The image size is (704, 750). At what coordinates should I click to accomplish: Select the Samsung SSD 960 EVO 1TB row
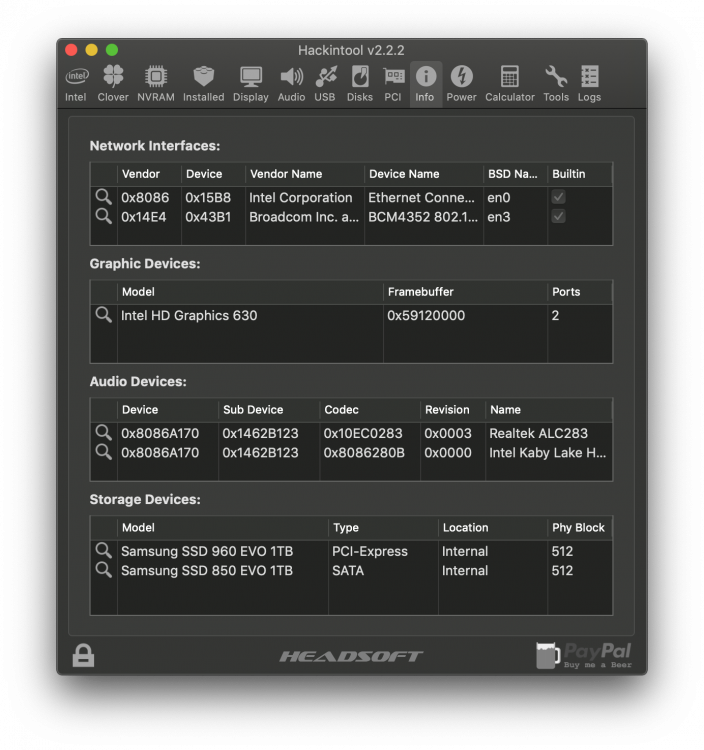[x=351, y=551]
